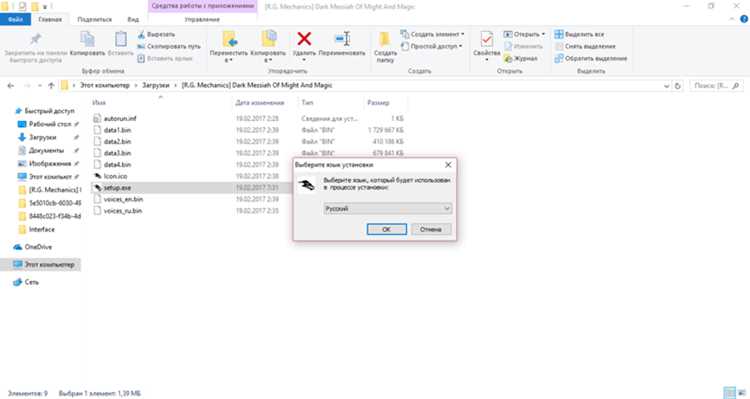This screenshot has height=399, width=750.
Task: Open Desktop (Рабочий стол) in sidebar
Action: [x=44, y=124]
